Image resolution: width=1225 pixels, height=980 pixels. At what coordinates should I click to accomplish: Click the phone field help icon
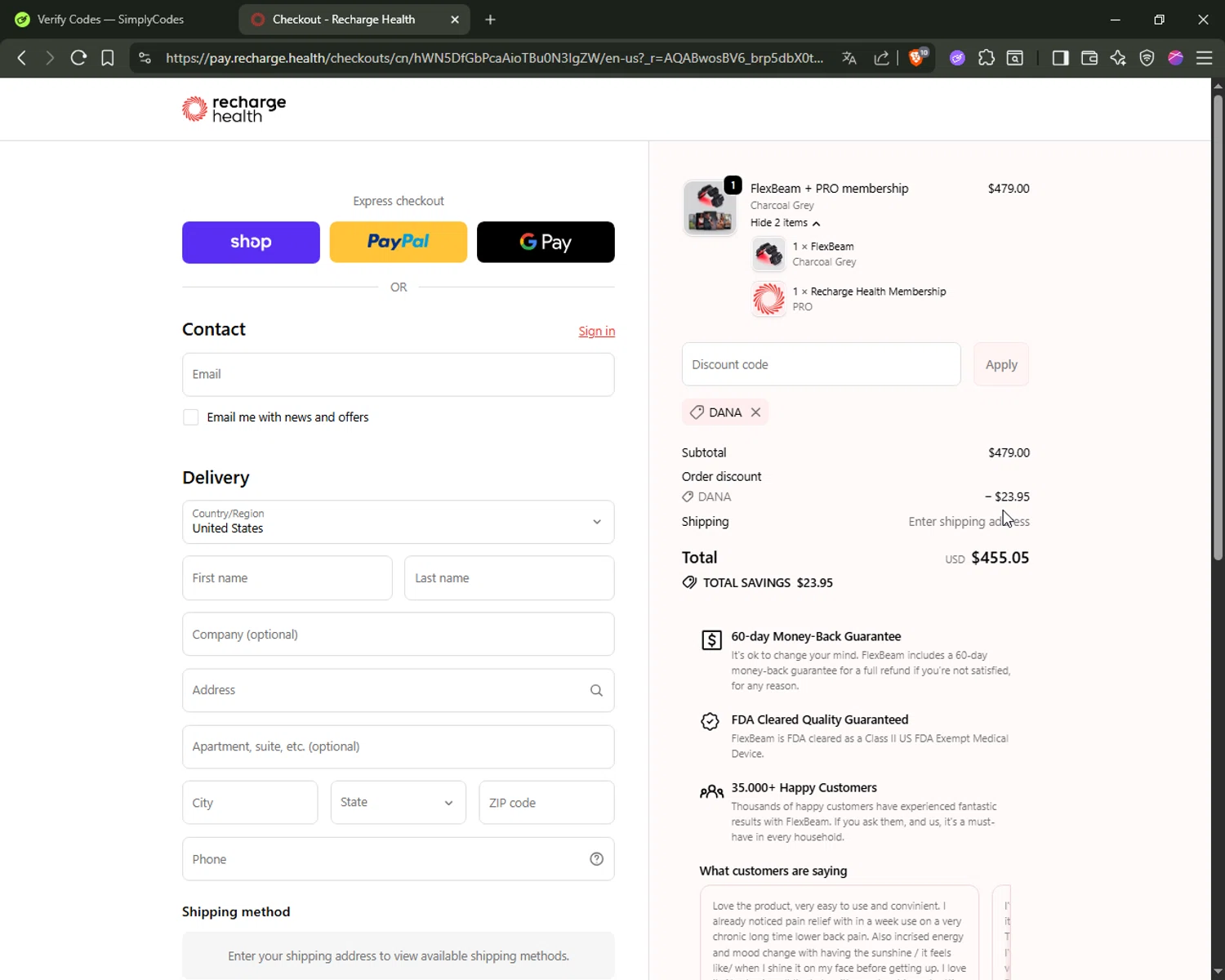[596, 859]
